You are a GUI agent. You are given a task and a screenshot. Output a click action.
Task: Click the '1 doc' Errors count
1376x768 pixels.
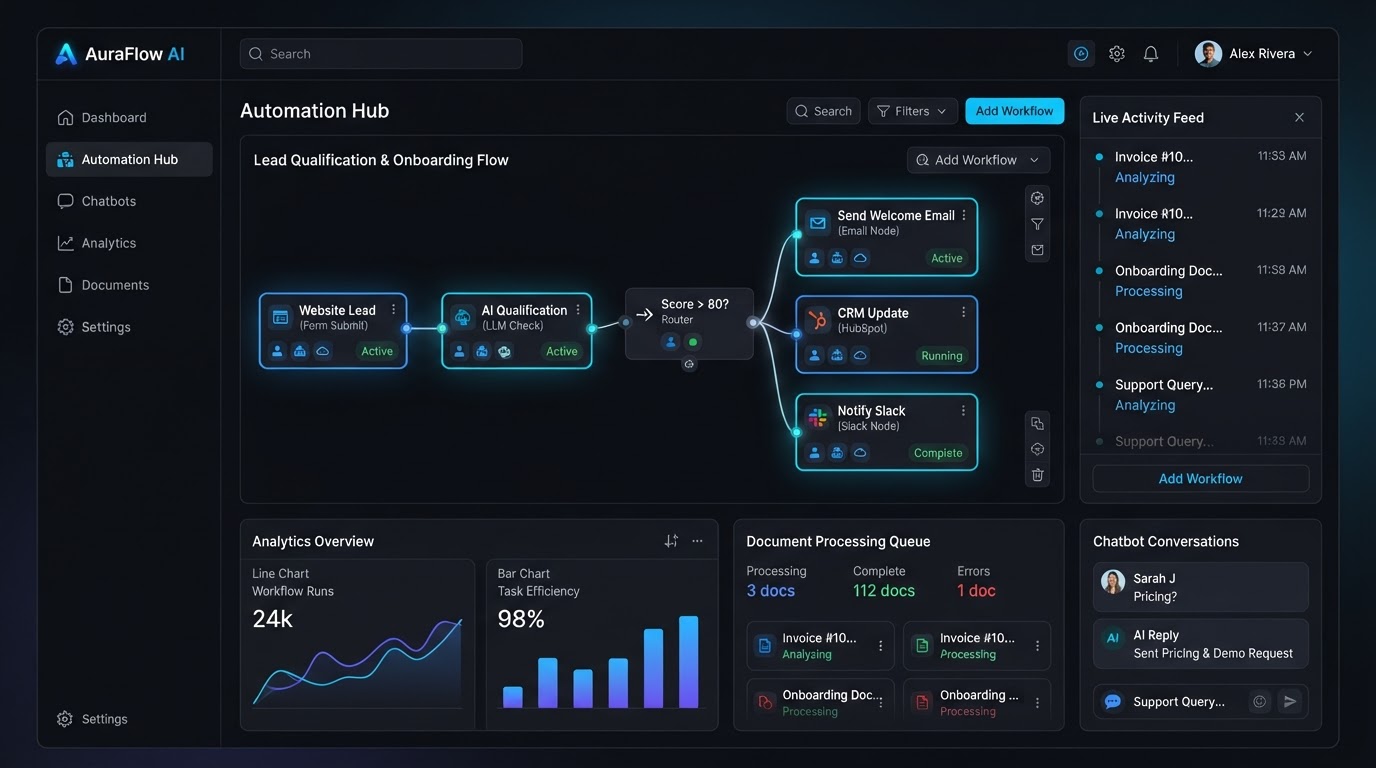976,591
